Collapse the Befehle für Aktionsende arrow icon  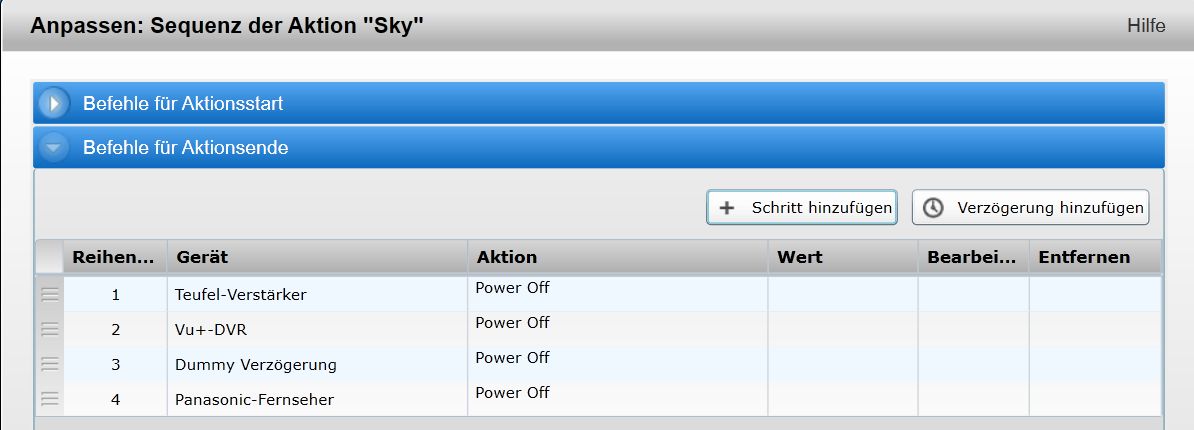click(55, 148)
